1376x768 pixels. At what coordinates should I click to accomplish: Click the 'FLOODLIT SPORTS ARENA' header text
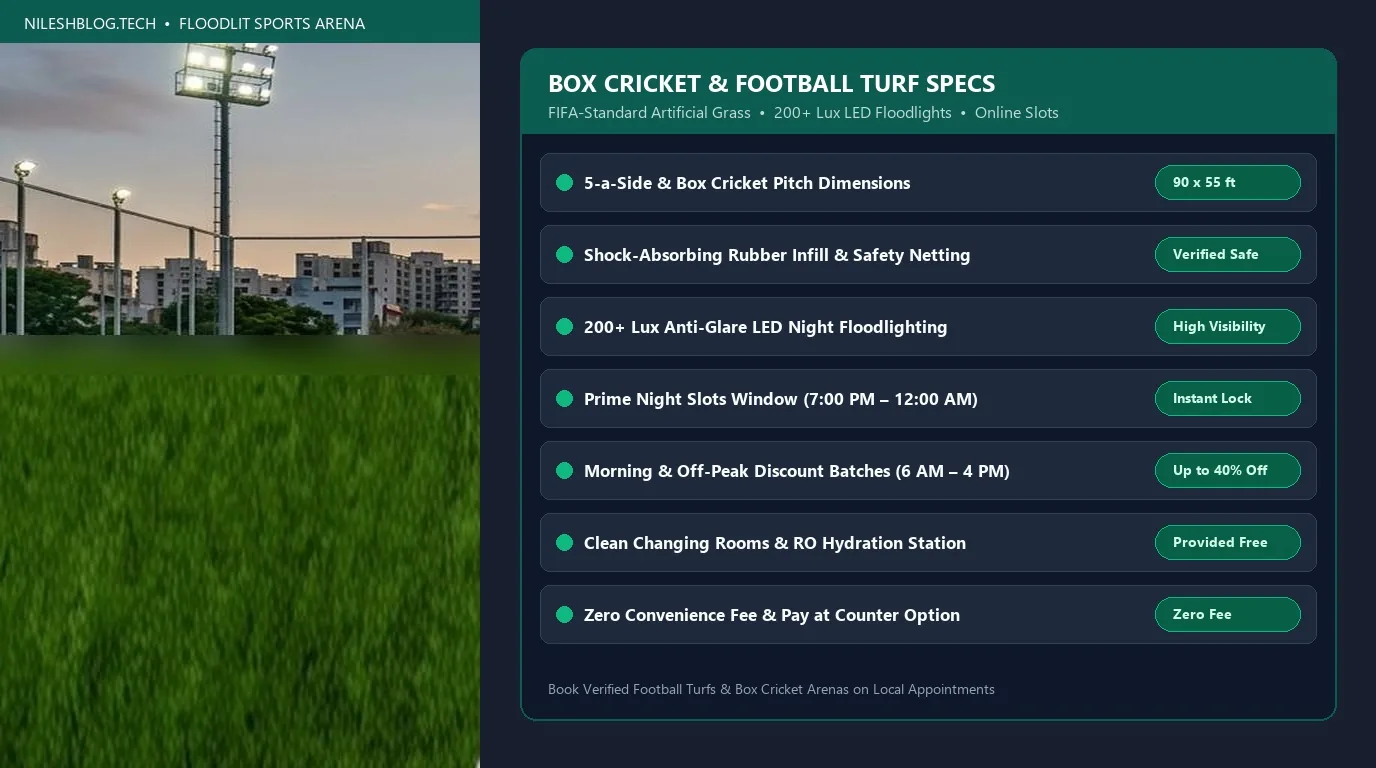(272, 23)
